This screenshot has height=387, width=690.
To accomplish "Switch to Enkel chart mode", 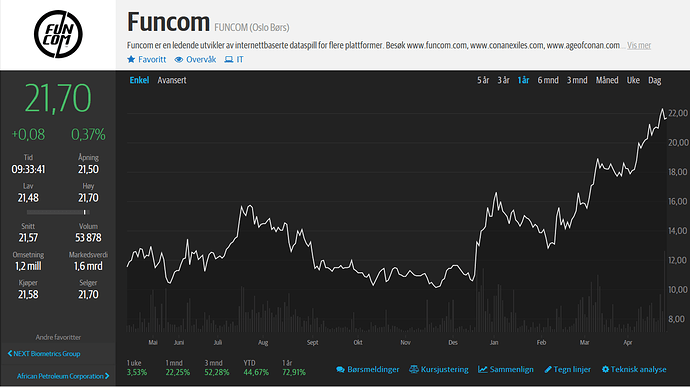I will (x=139, y=80).
